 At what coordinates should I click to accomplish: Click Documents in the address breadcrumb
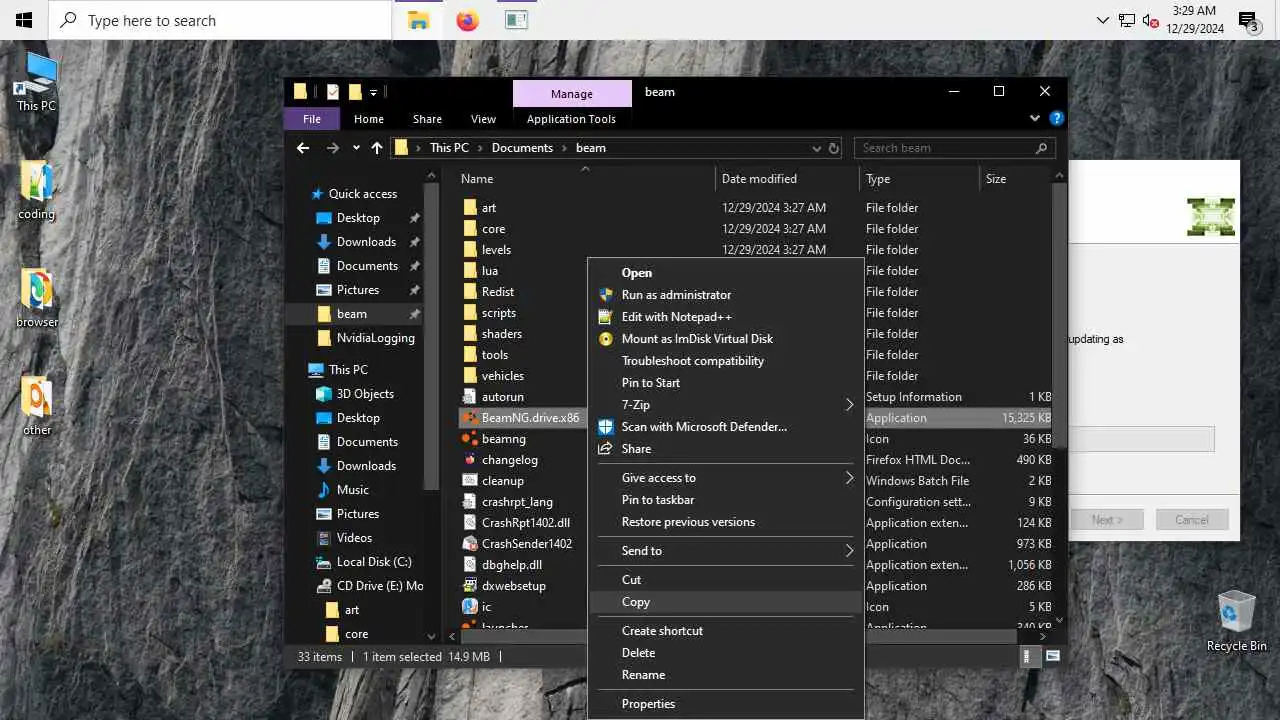click(x=522, y=148)
